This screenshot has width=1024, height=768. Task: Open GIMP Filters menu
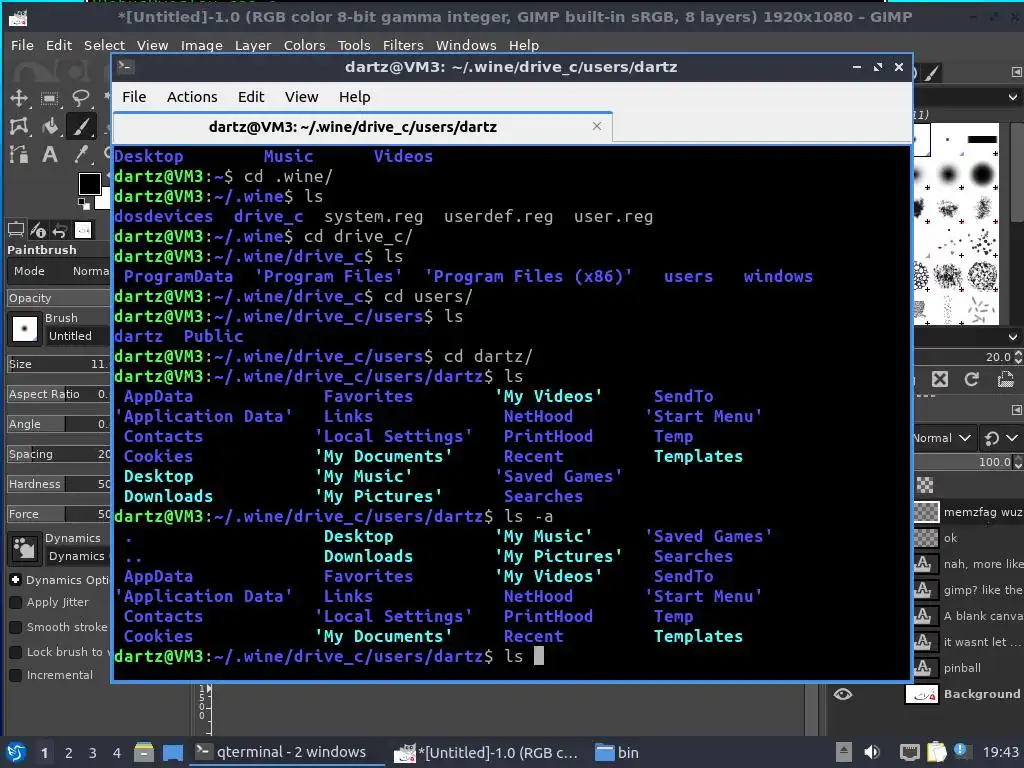point(403,45)
